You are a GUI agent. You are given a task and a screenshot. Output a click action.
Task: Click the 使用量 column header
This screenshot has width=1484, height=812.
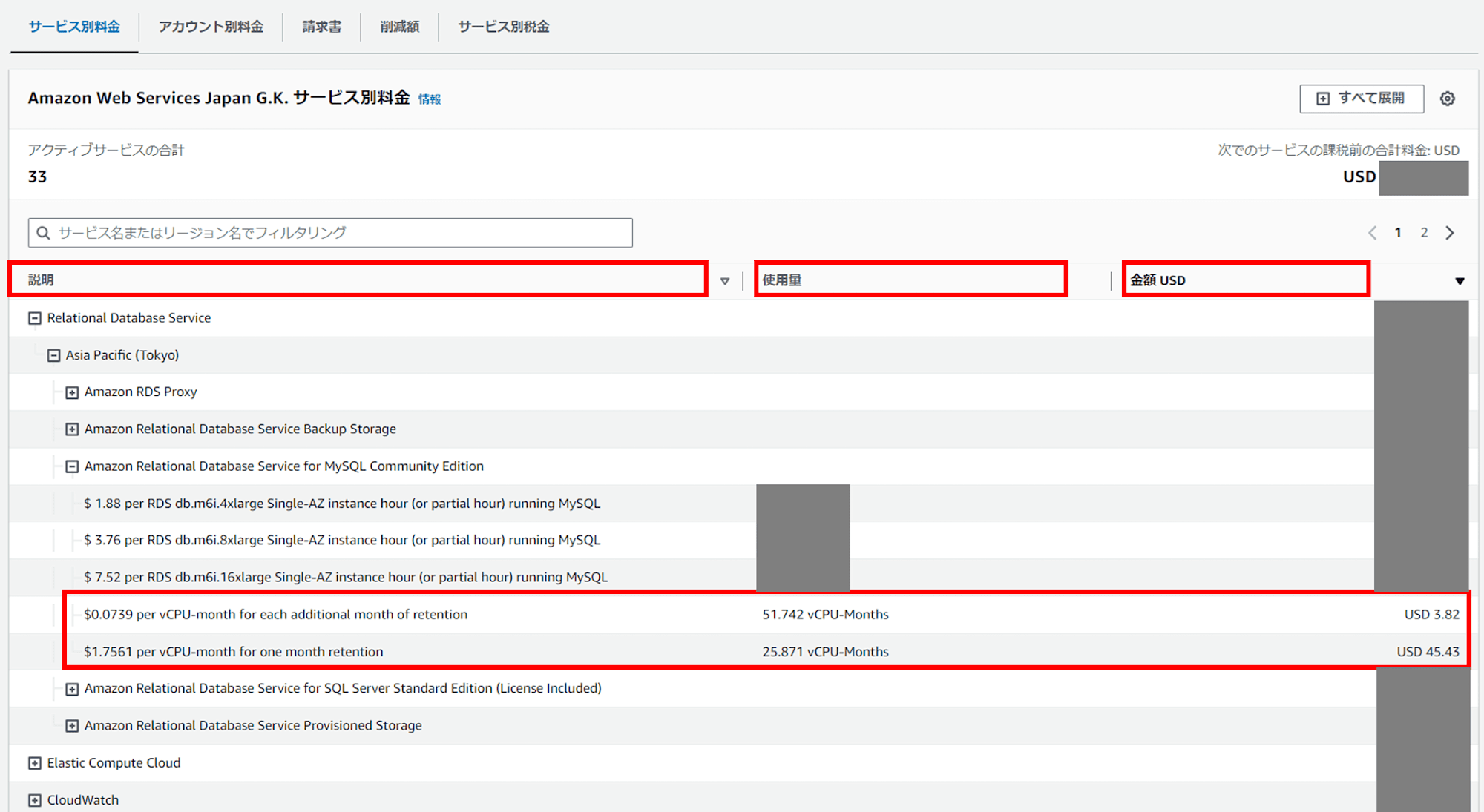click(782, 280)
